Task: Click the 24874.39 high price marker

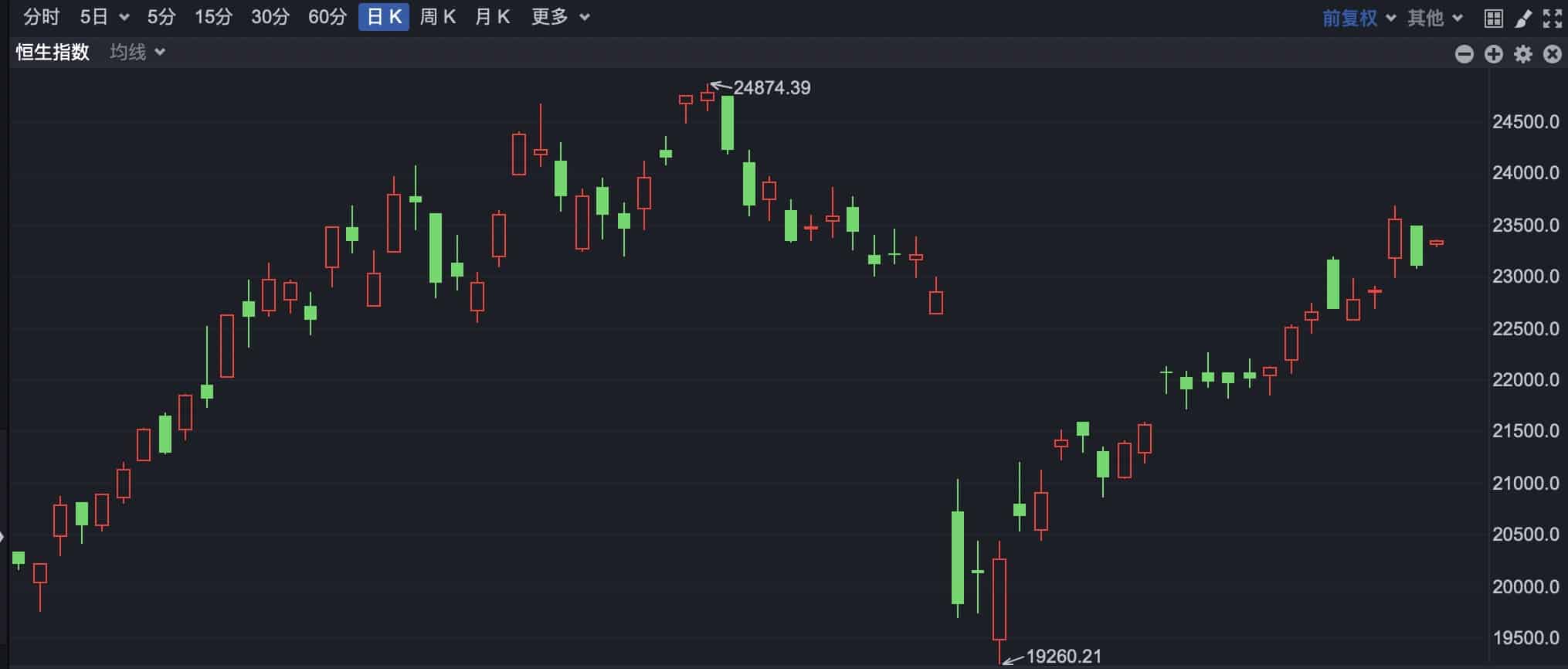Action: click(x=771, y=88)
